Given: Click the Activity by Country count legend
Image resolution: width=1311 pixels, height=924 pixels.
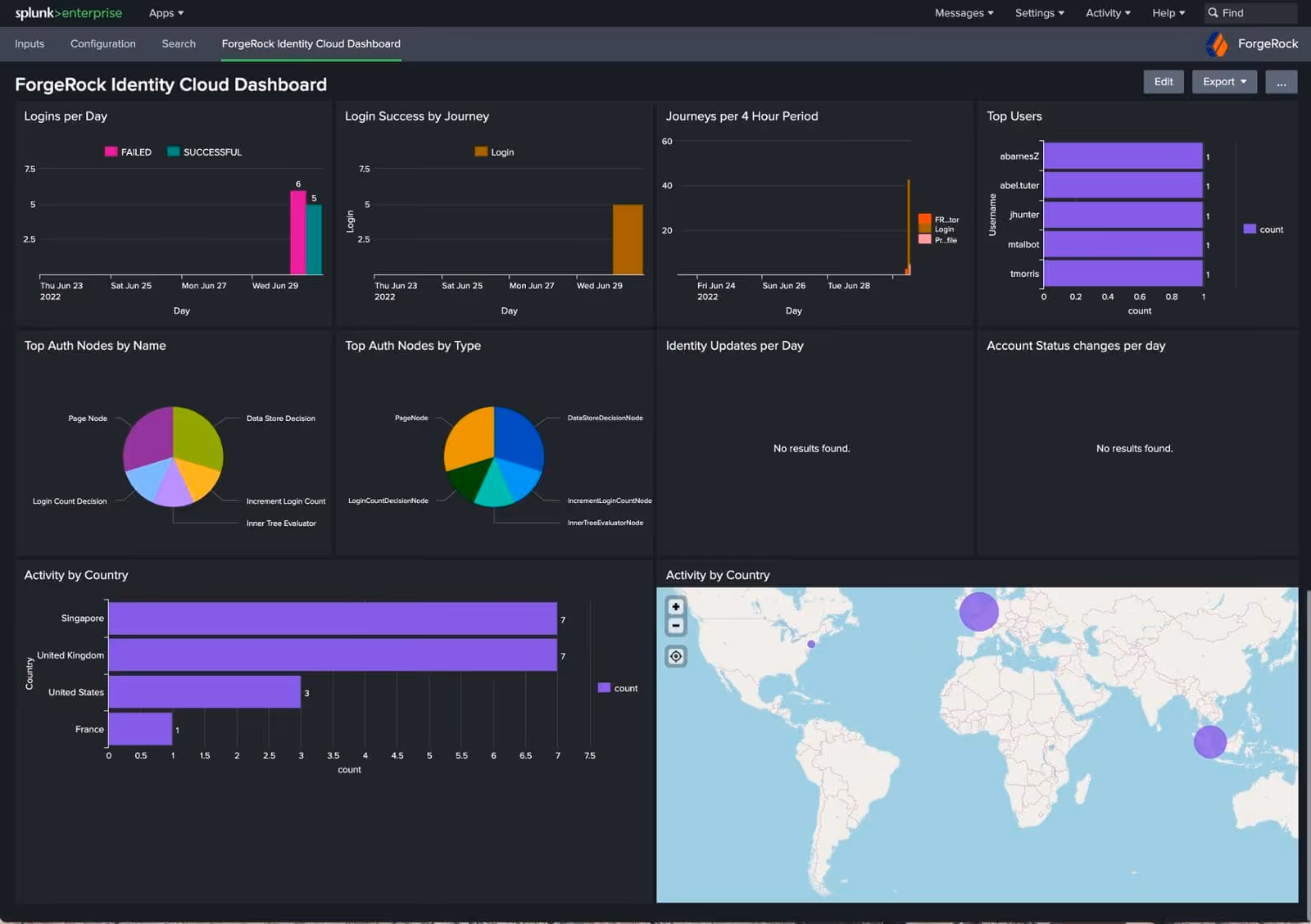Looking at the screenshot, I should pyautogui.click(x=618, y=688).
